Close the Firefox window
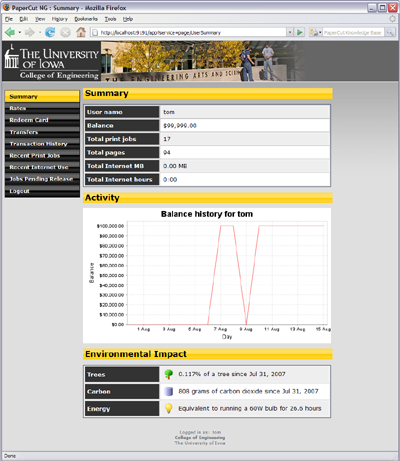 pyautogui.click(x=393, y=8)
